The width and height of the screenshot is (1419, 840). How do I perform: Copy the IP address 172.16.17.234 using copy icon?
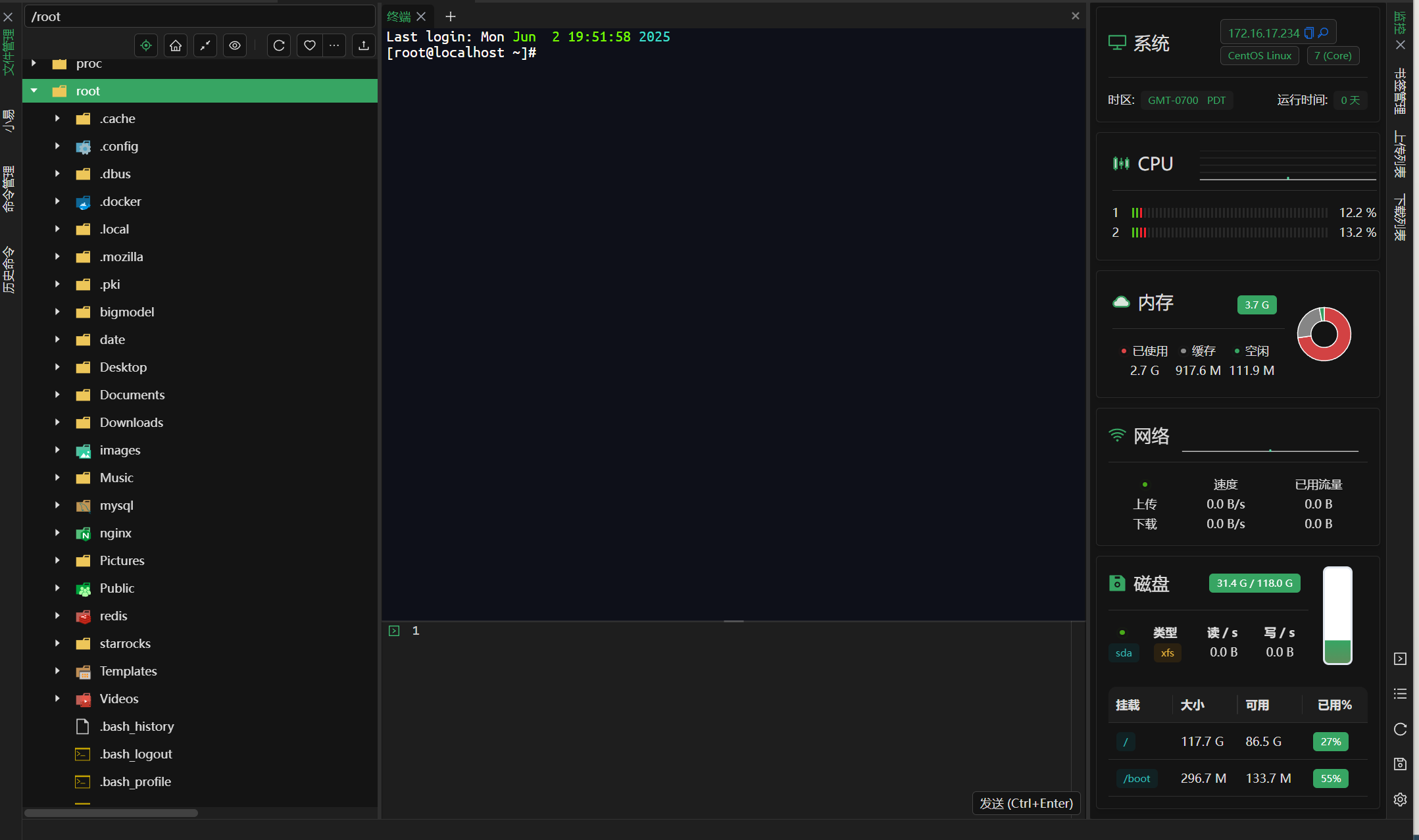tap(1308, 33)
